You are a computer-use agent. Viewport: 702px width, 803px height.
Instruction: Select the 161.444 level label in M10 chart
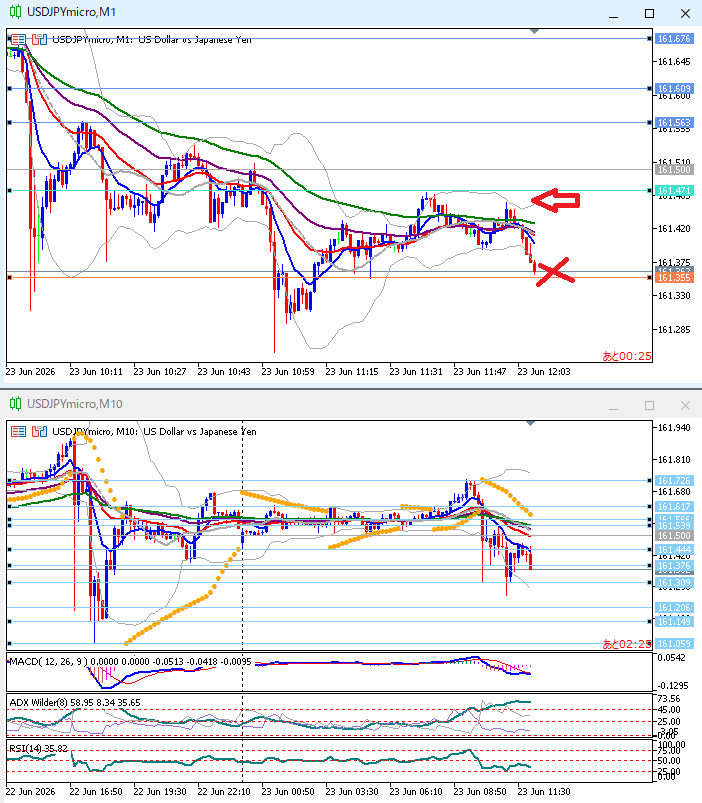pos(674,550)
